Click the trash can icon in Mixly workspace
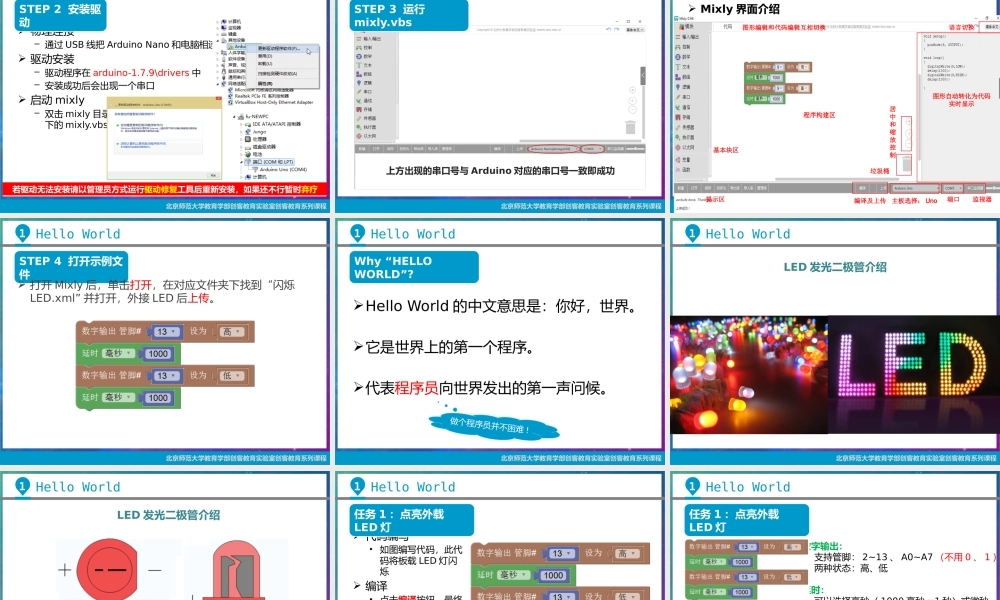 pos(905,165)
